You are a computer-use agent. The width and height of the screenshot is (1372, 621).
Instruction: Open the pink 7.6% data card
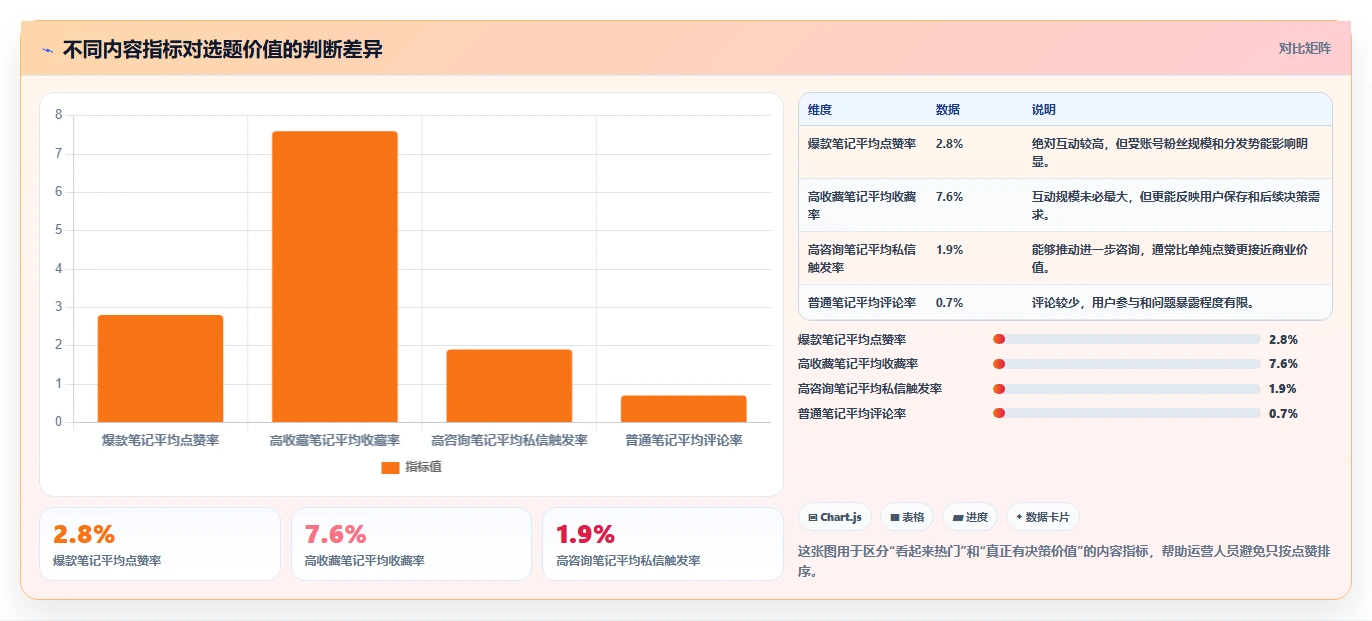411,544
